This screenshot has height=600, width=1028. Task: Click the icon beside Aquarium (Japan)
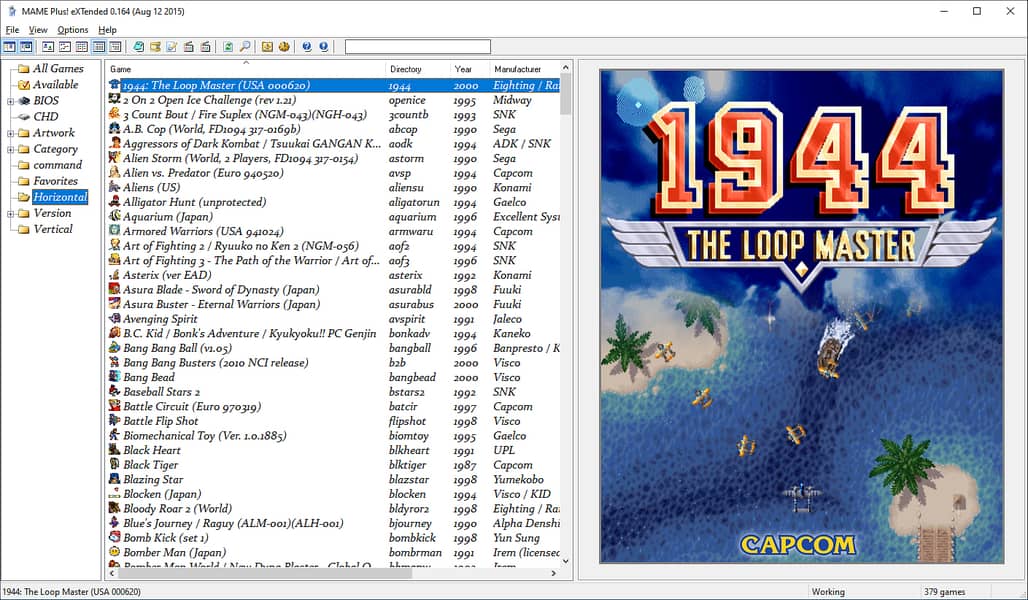115,216
